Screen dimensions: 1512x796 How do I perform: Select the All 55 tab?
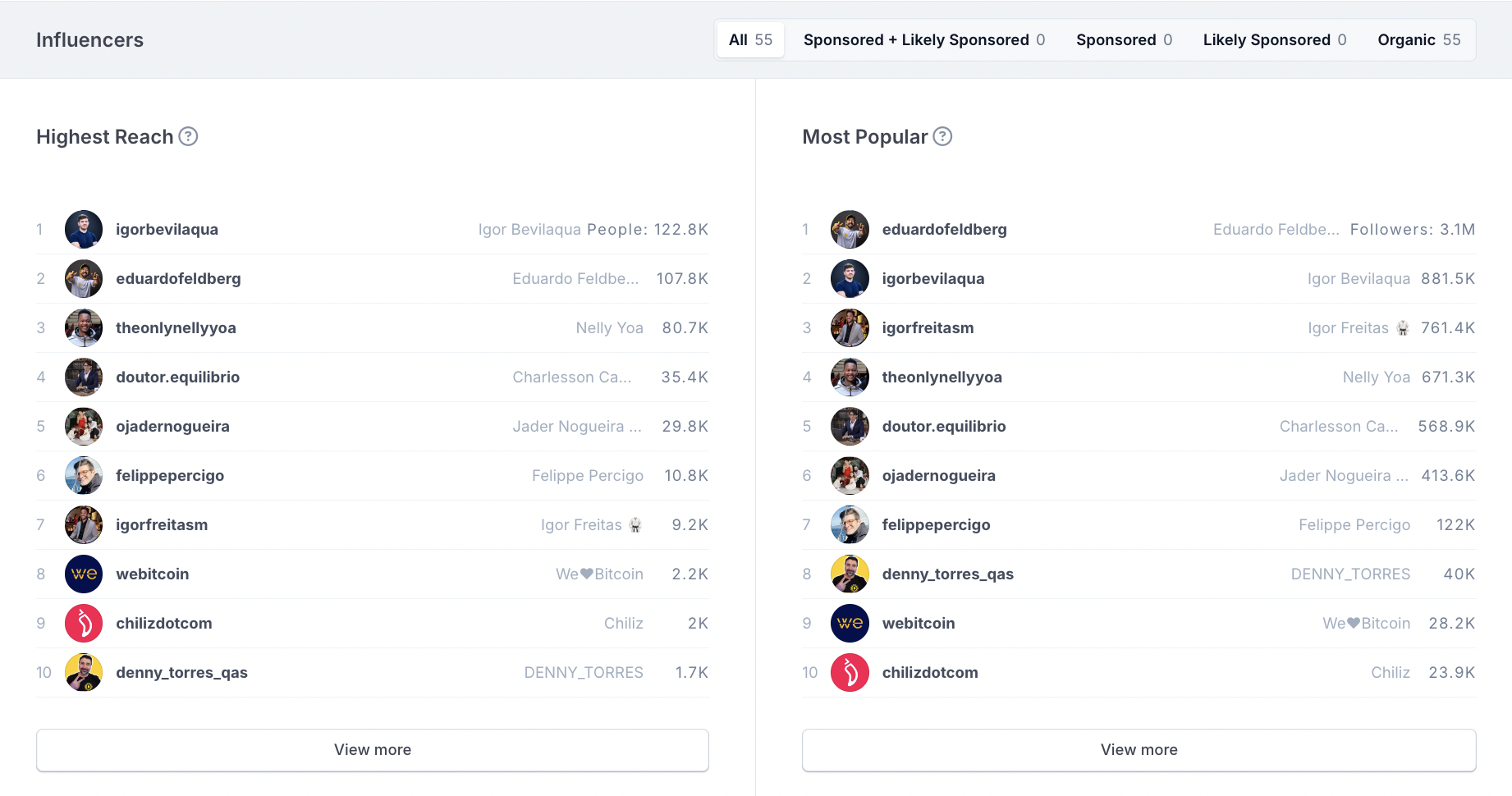tap(750, 40)
